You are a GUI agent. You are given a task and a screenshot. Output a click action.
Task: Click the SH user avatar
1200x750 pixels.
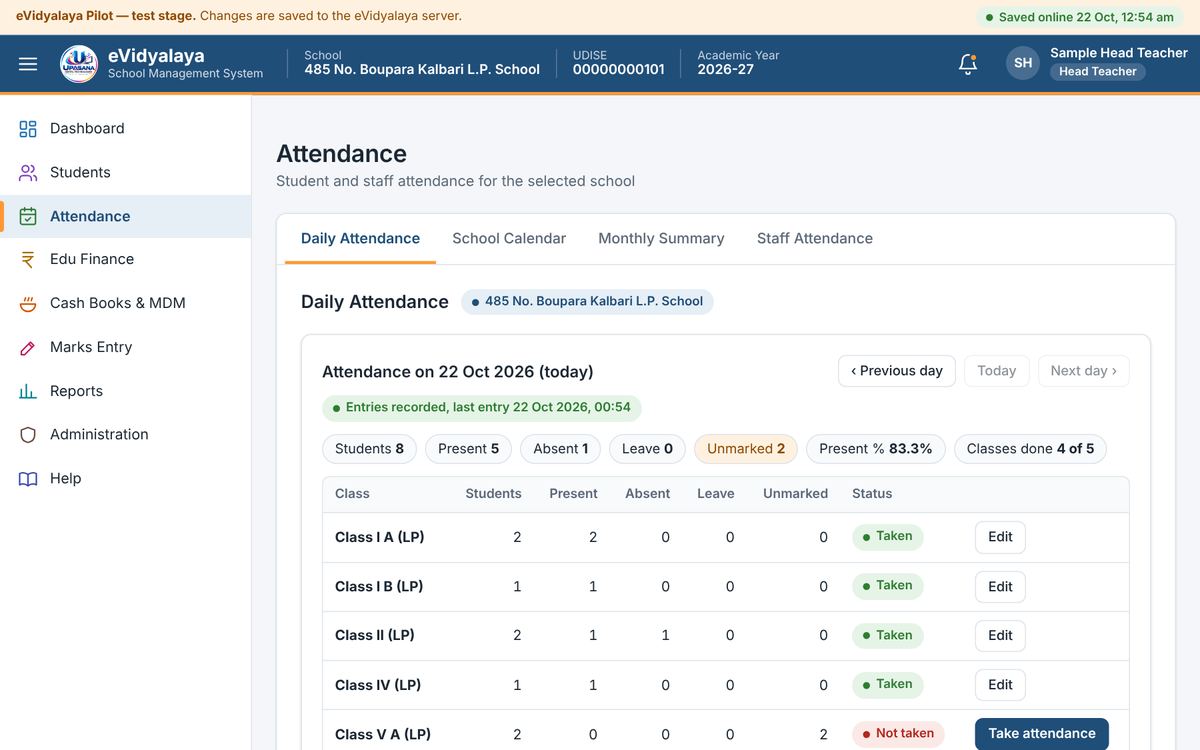[x=1023, y=63]
